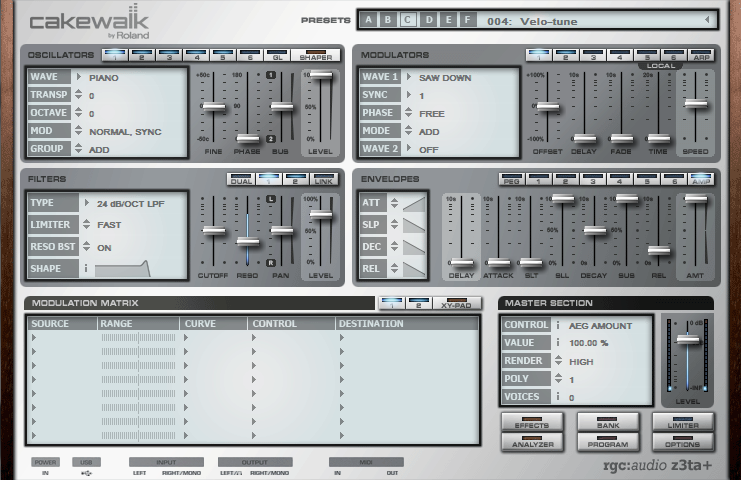Viewport: 741px width, 480px height.
Task: Click master VALUE info icon
Action: 558,343
